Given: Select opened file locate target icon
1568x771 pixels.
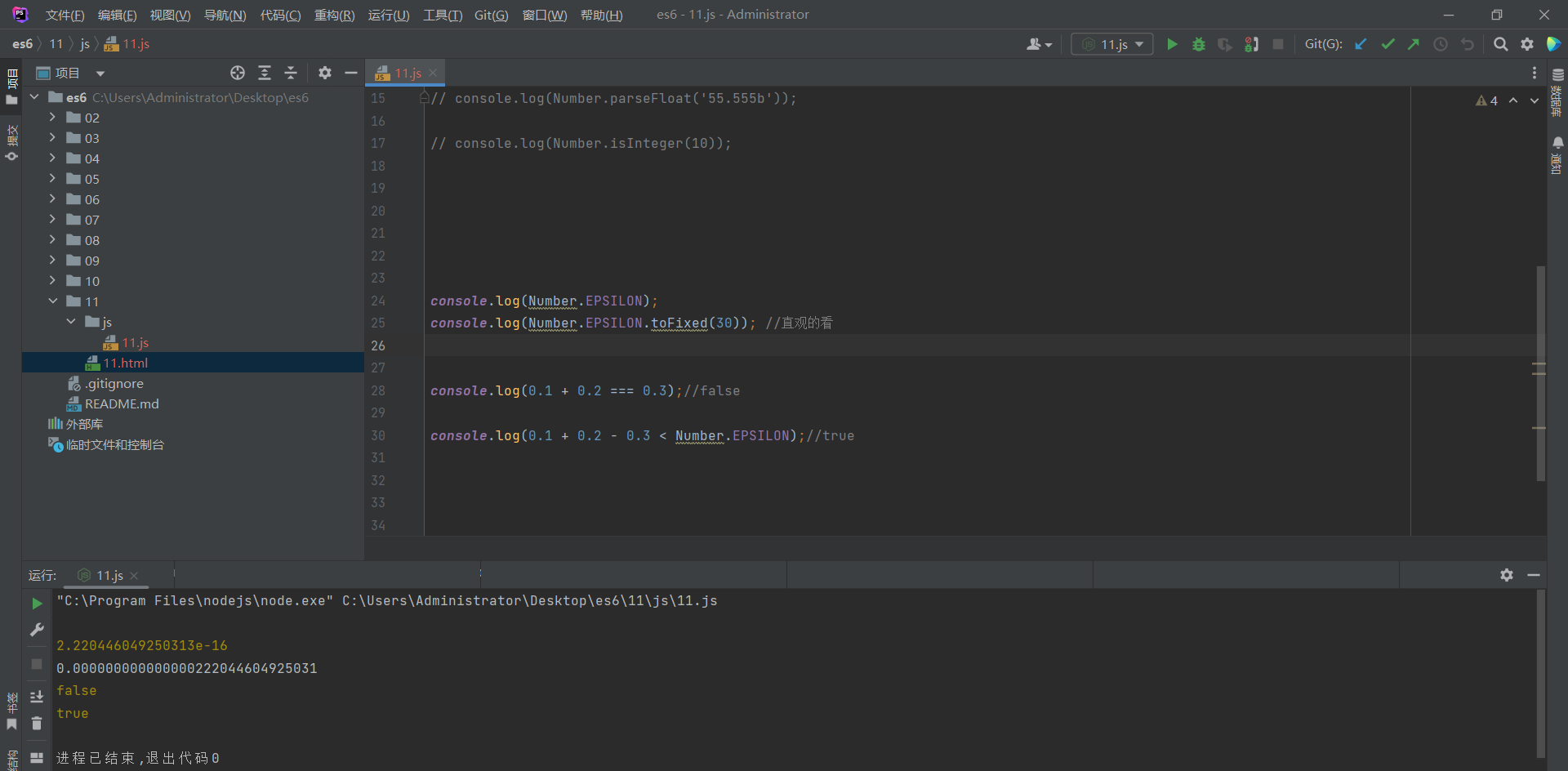Looking at the screenshot, I should 238,73.
